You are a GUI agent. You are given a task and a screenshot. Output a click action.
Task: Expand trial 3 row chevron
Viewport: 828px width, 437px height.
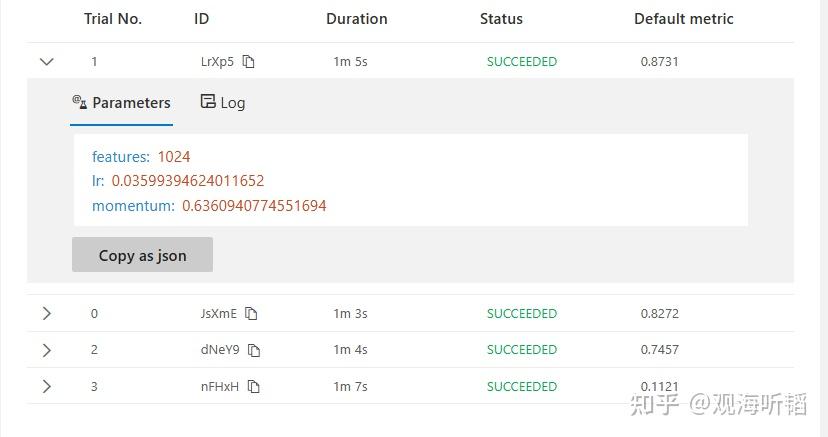point(46,387)
